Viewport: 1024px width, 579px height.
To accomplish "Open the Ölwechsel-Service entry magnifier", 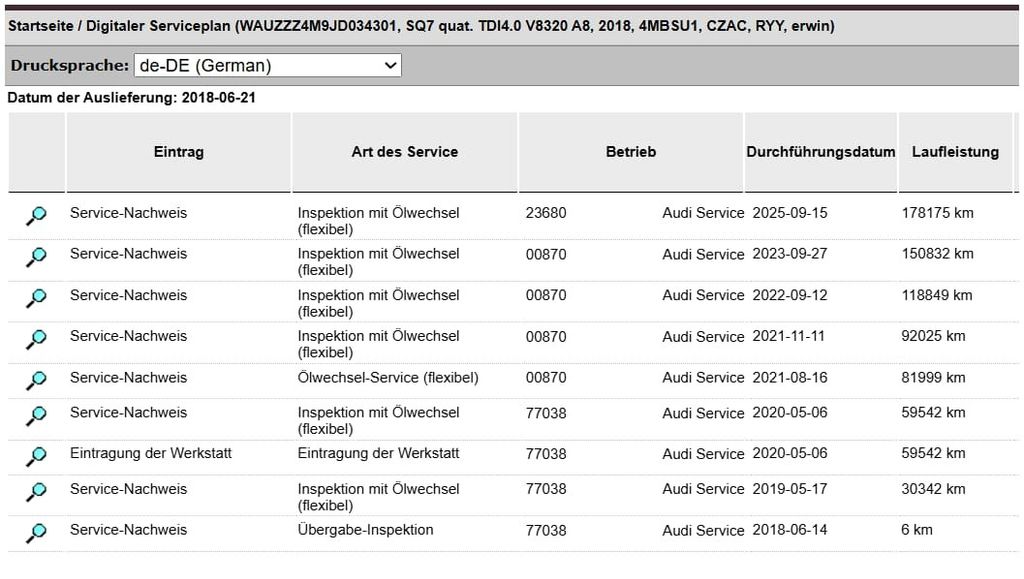I will tap(36, 380).
